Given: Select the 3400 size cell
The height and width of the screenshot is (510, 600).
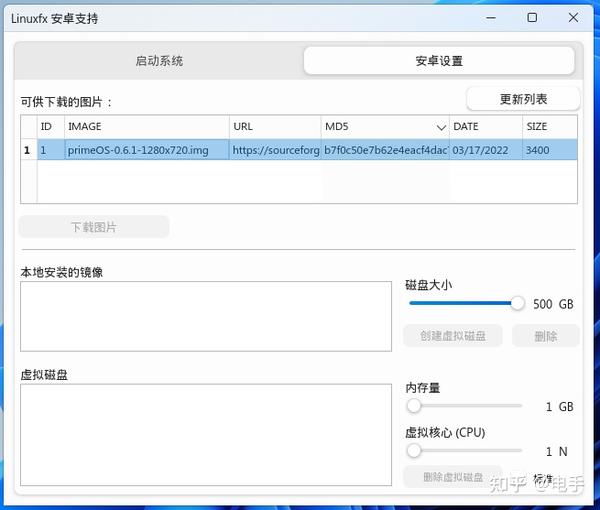Looking at the screenshot, I should (x=550, y=150).
